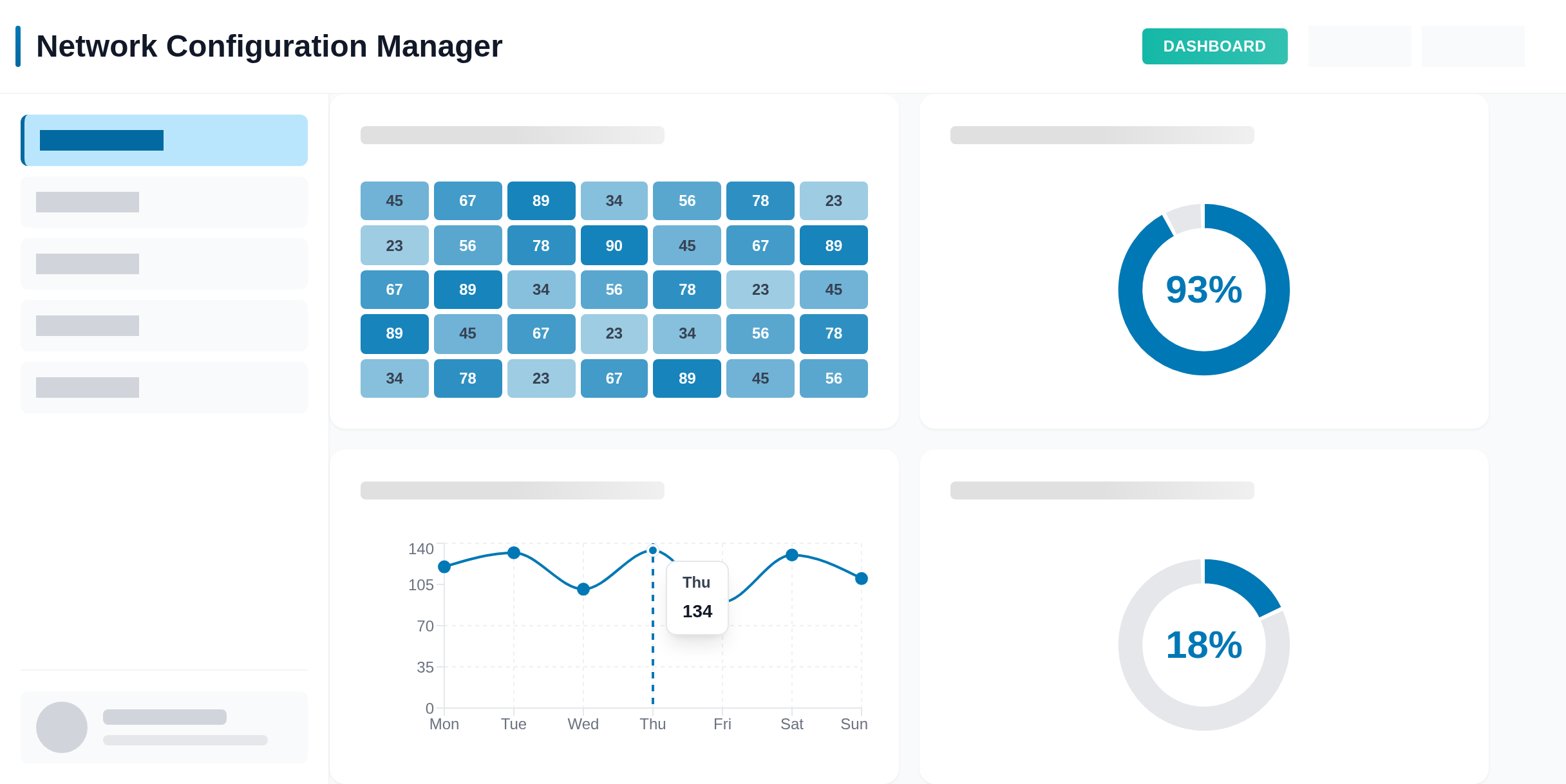Click the blank header button beside DASHBOARD
The image size is (1566, 784).
point(1359,46)
